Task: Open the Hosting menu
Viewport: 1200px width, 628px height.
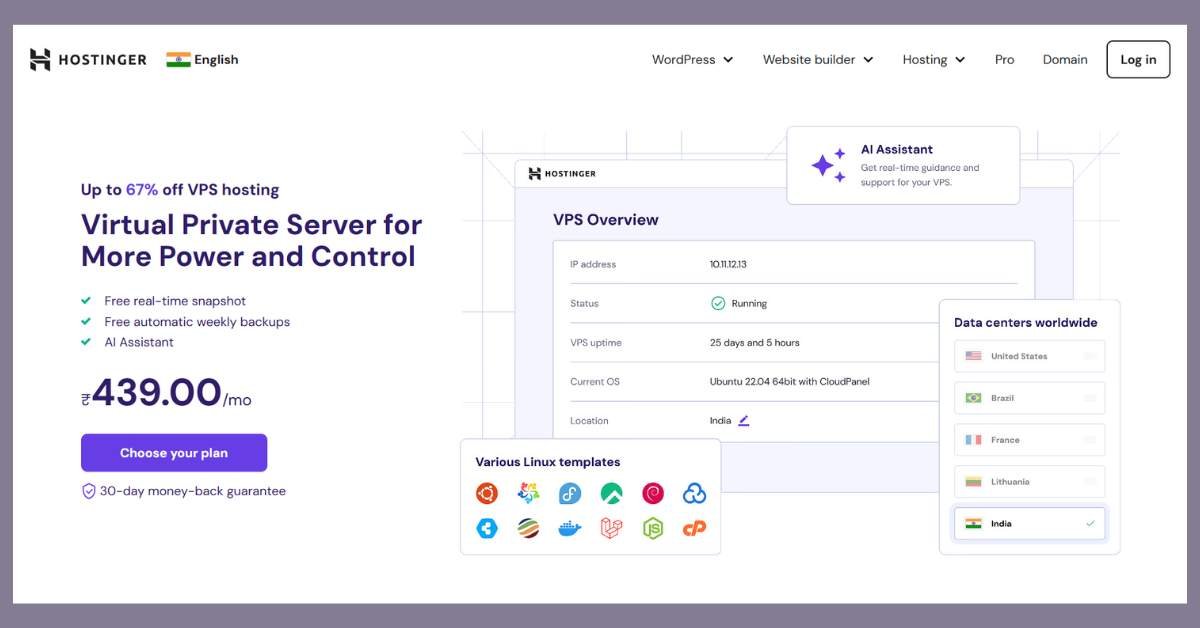Action: [934, 60]
